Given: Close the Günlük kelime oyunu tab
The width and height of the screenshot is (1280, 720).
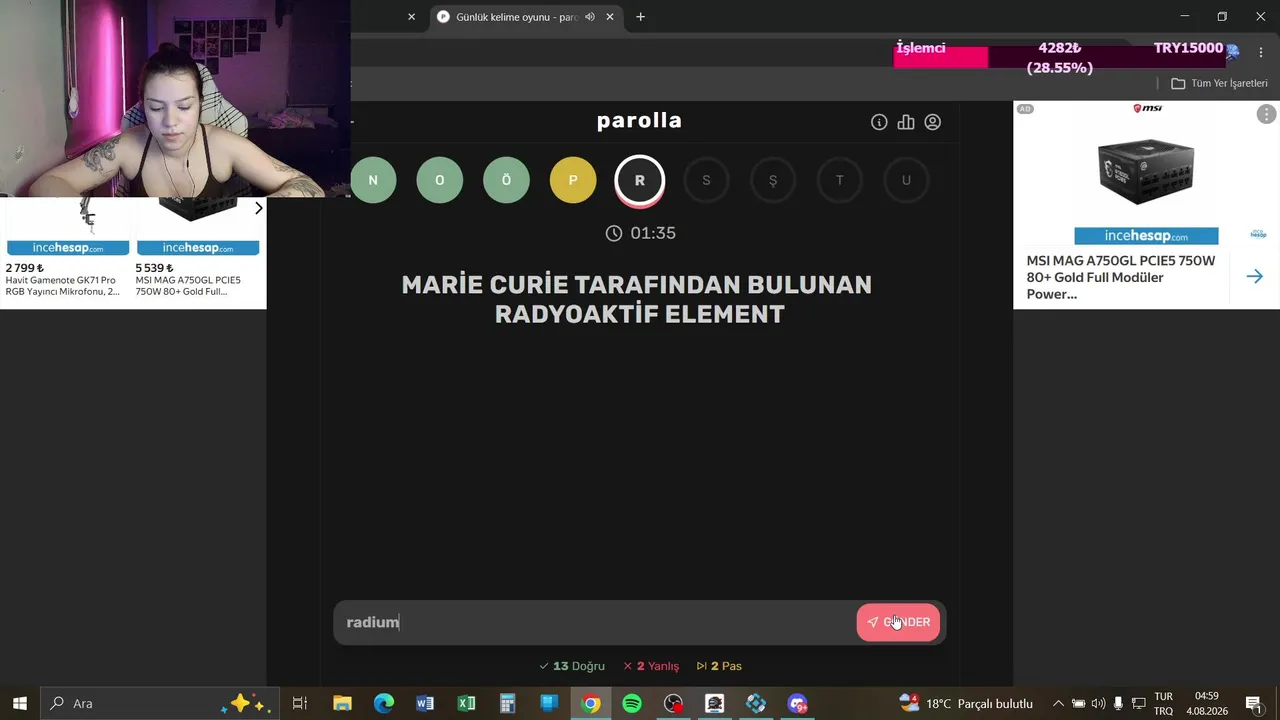Looking at the screenshot, I should pyautogui.click(x=610, y=17).
